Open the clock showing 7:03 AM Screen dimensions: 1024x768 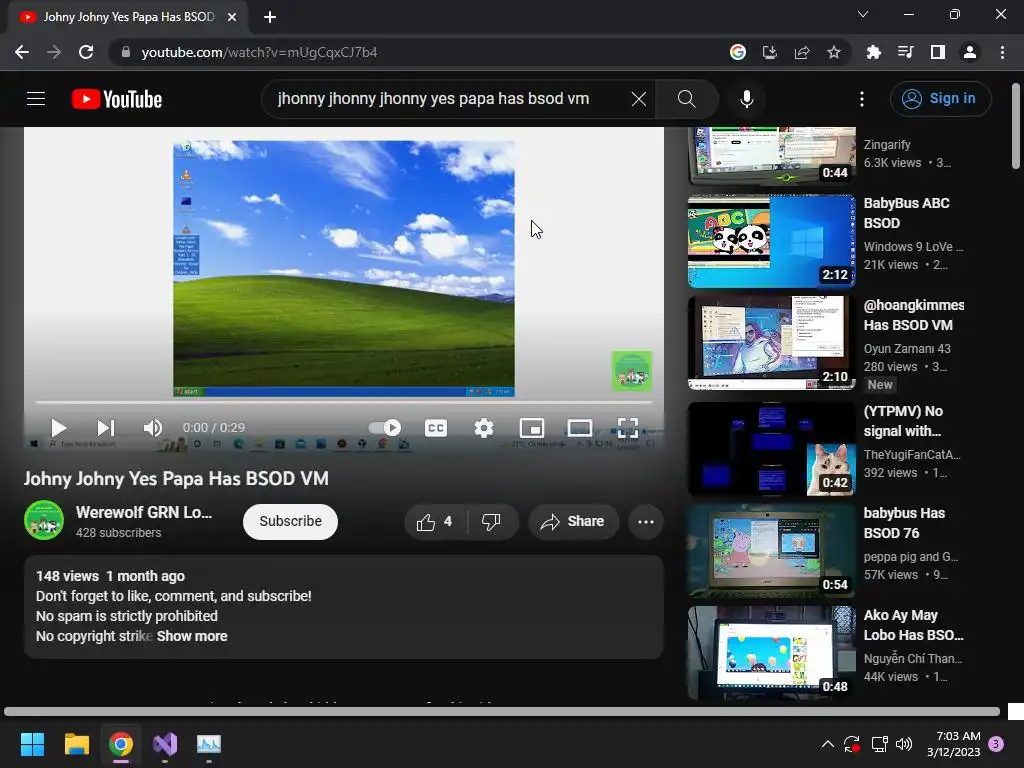953,744
